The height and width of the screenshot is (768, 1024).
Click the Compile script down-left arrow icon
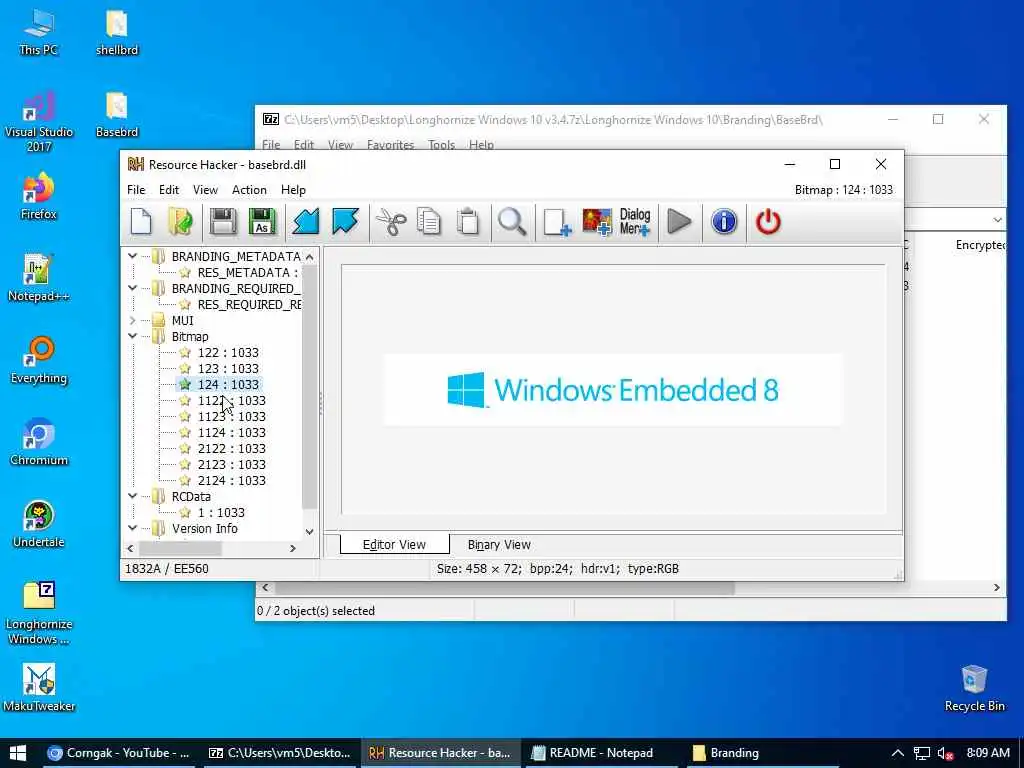pos(306,222)
